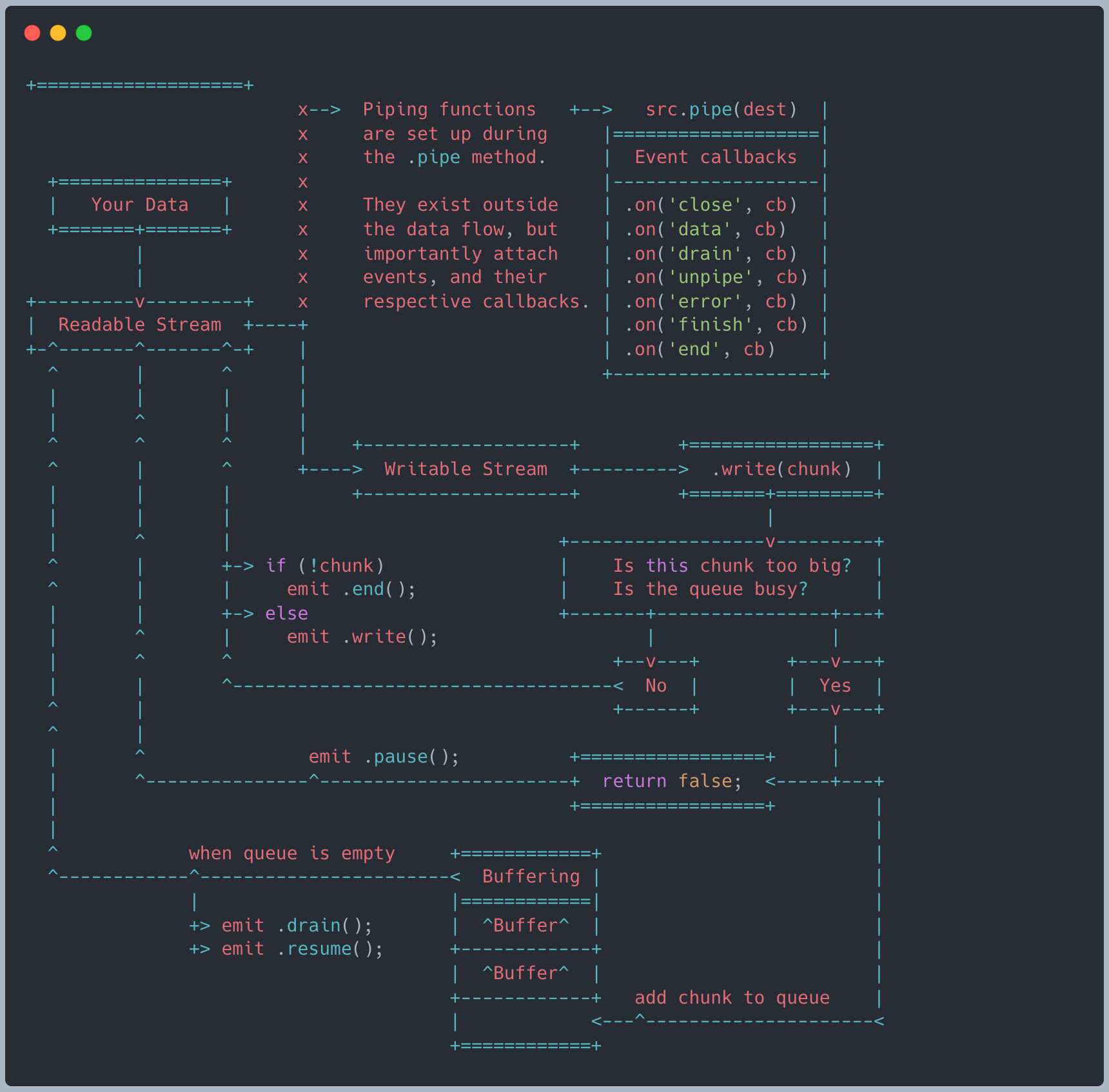
Task: Click the 'Yes' decision box
Action: 836,686
